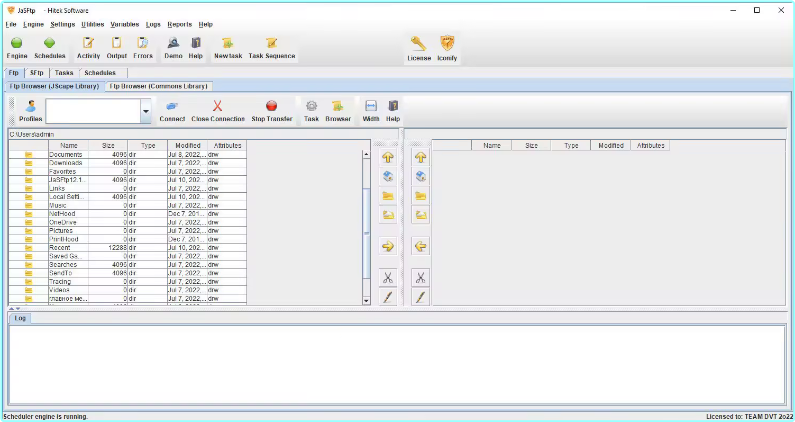
Task: Click the Stop Transfer button
Action: point(272,111)
